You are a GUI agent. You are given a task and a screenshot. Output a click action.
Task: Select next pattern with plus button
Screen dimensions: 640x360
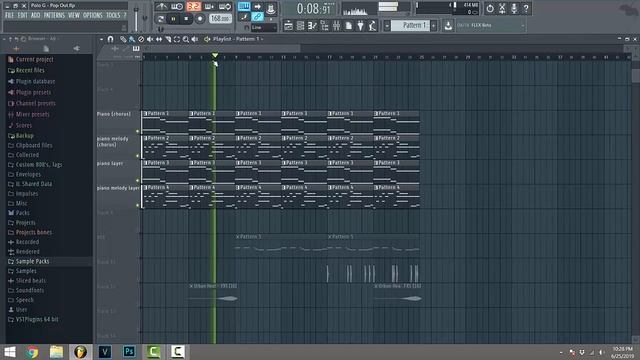pos(433,26)
